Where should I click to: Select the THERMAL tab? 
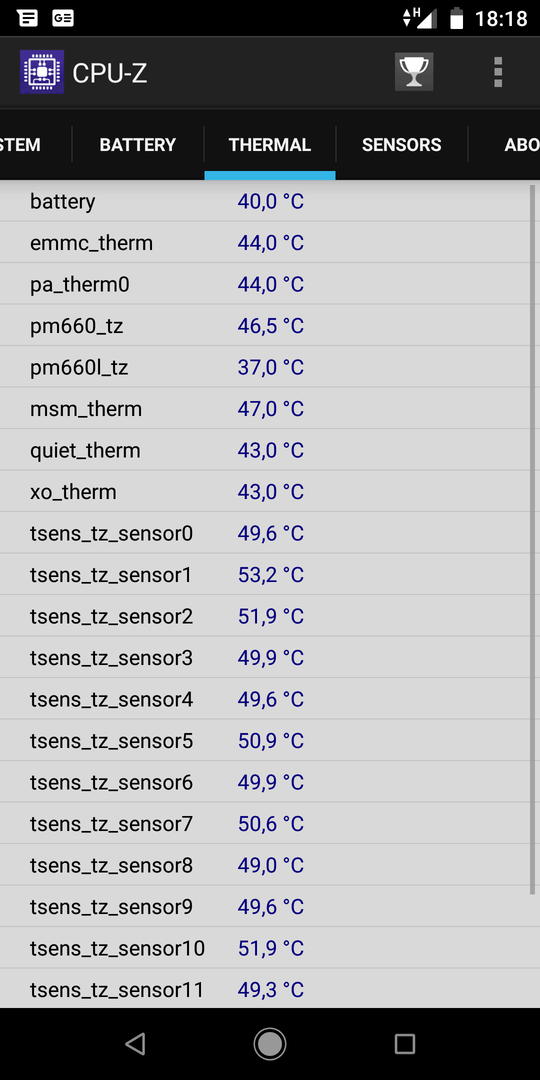pos(270,145)
